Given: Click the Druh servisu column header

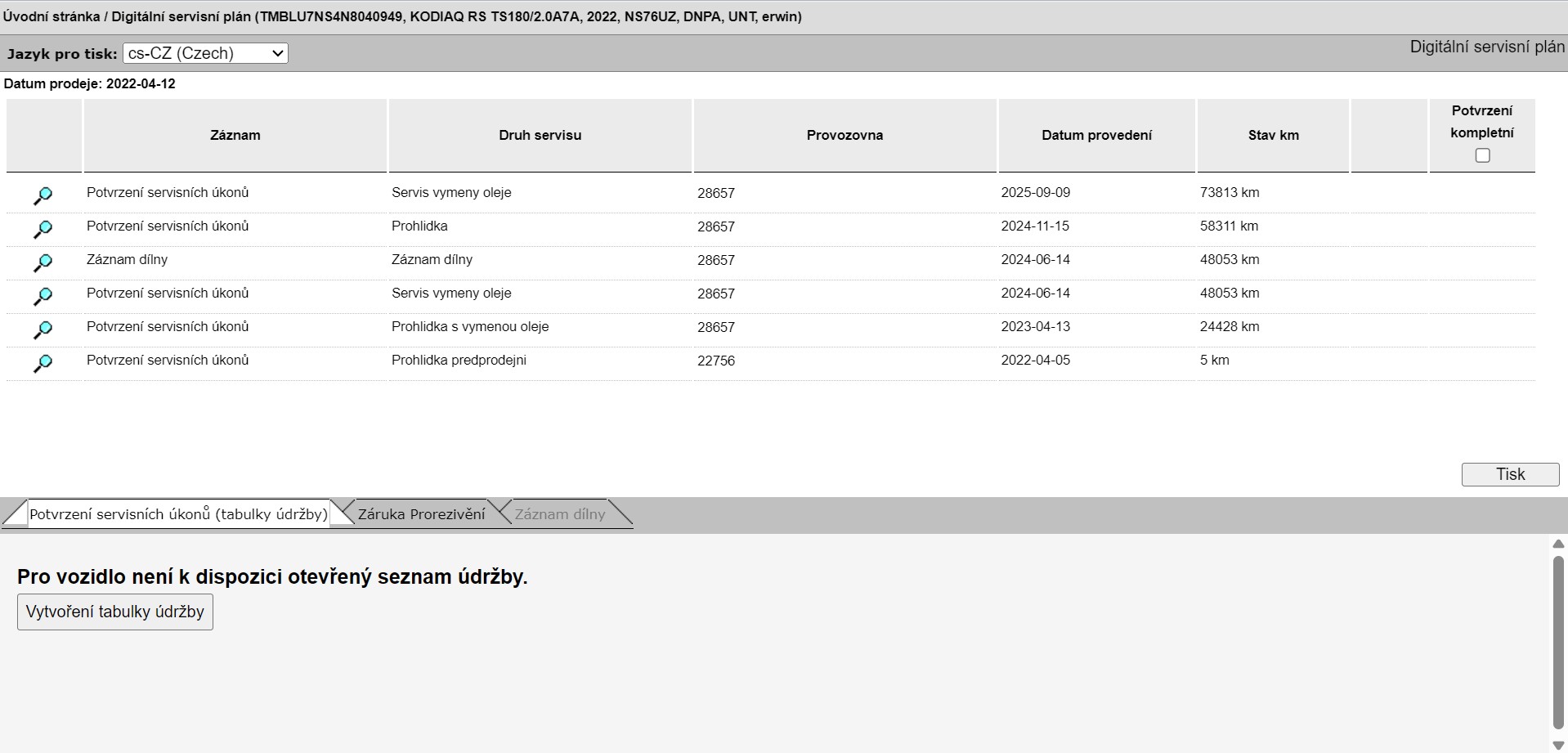Looking at the screenshot, I should tap(540, 135).
